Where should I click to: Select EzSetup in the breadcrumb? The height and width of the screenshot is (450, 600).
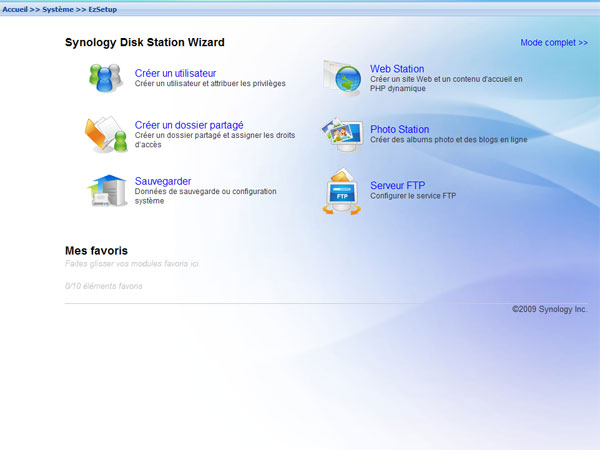click(x=103, y=9)
